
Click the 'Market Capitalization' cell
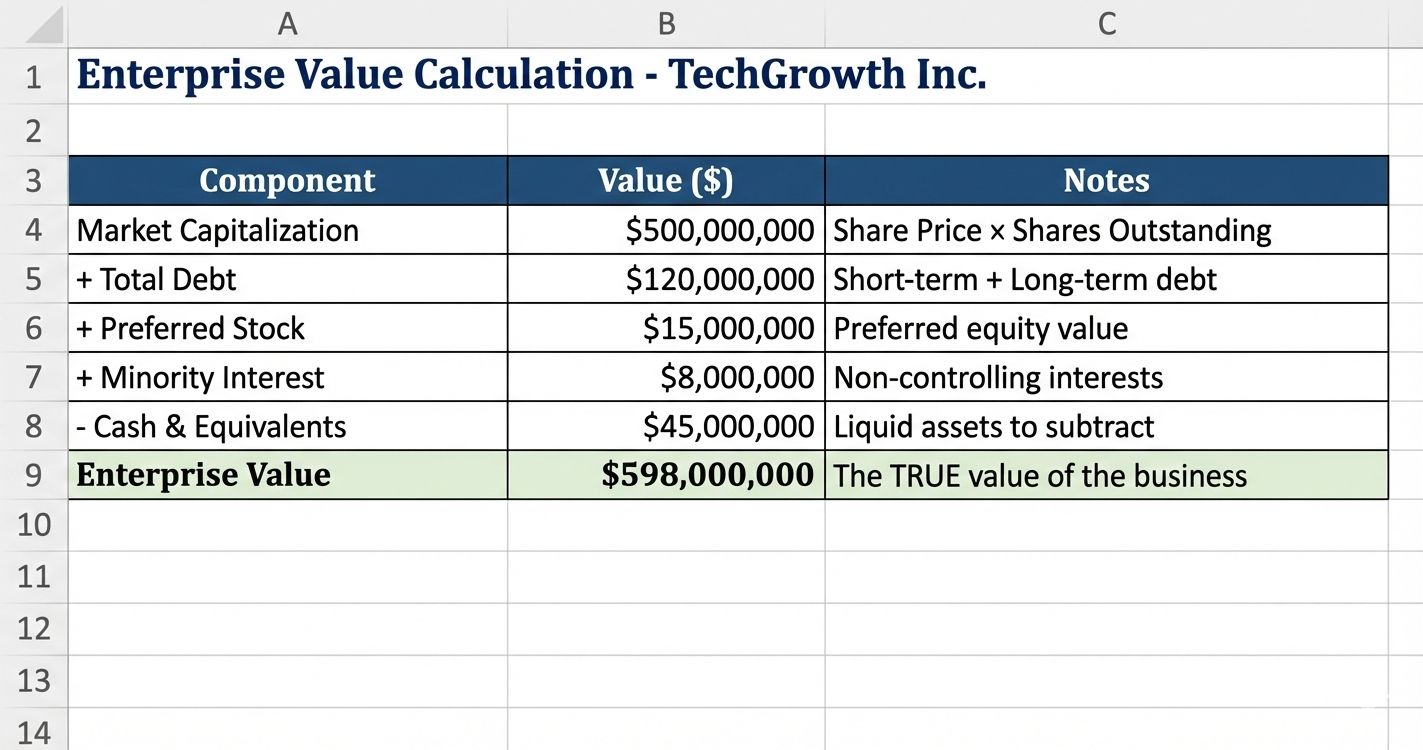[x=288, y=229]
